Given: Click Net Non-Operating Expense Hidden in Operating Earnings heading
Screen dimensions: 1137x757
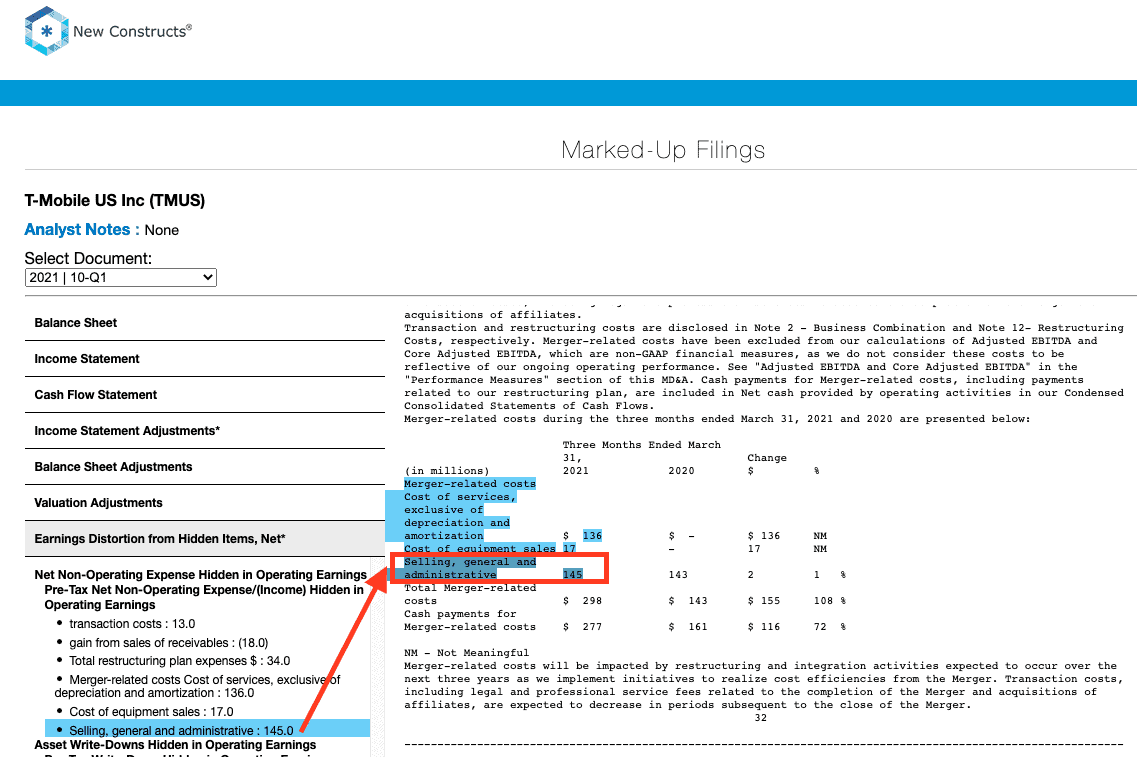Looking at the screenshot, I should 200,575.
